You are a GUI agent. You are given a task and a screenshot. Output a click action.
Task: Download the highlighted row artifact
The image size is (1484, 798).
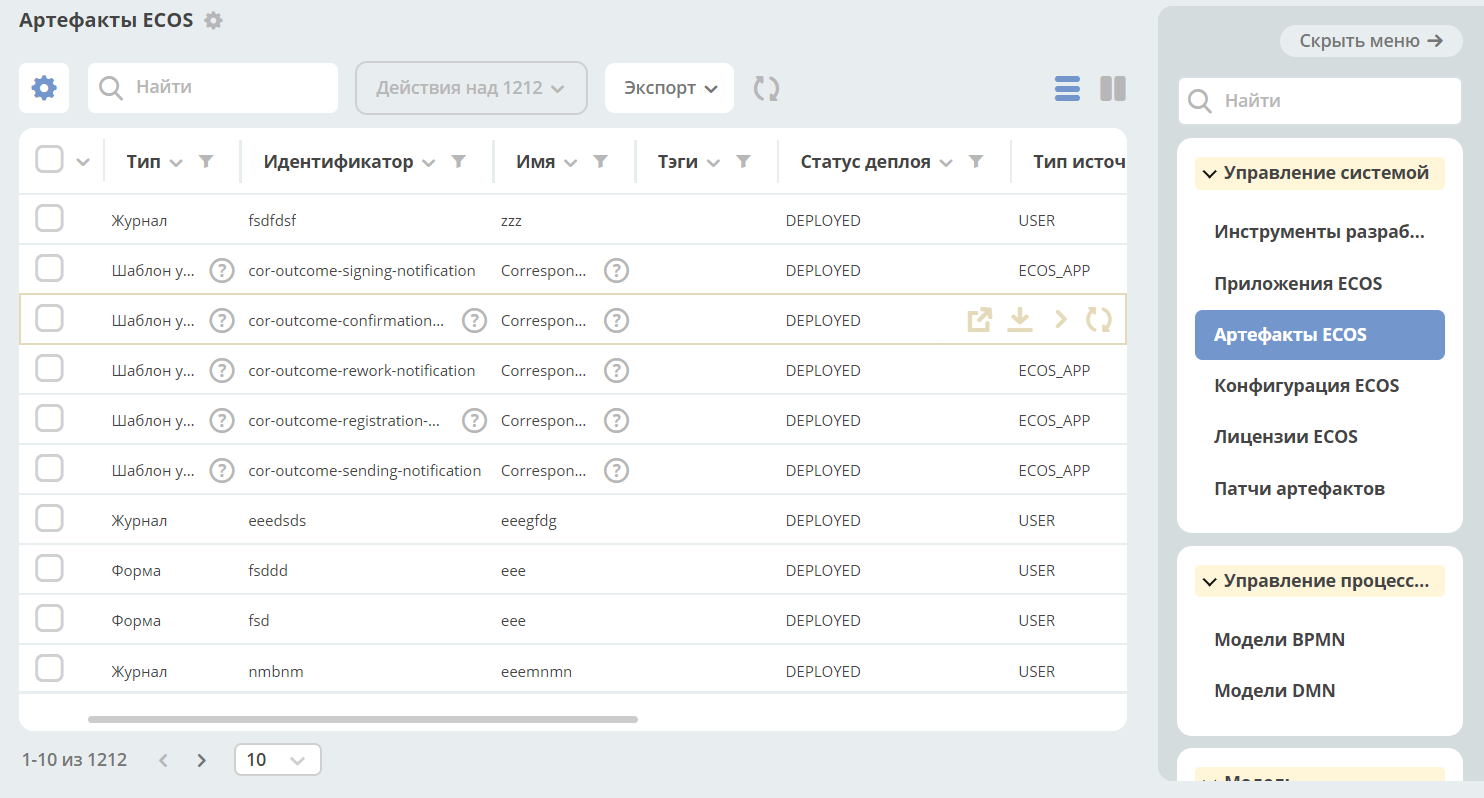pos(1019,320)
